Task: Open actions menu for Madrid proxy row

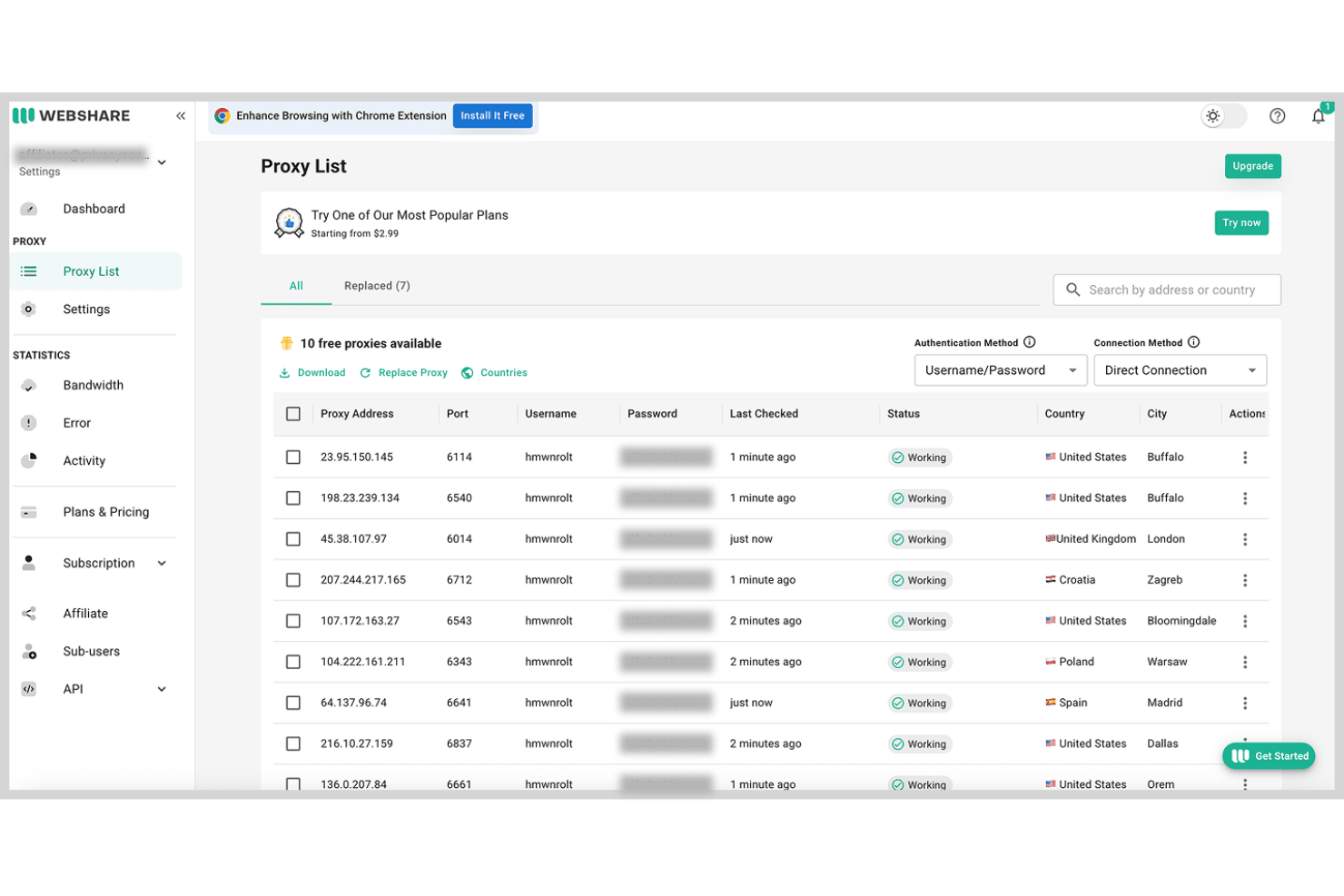Action: [1245, 703]
